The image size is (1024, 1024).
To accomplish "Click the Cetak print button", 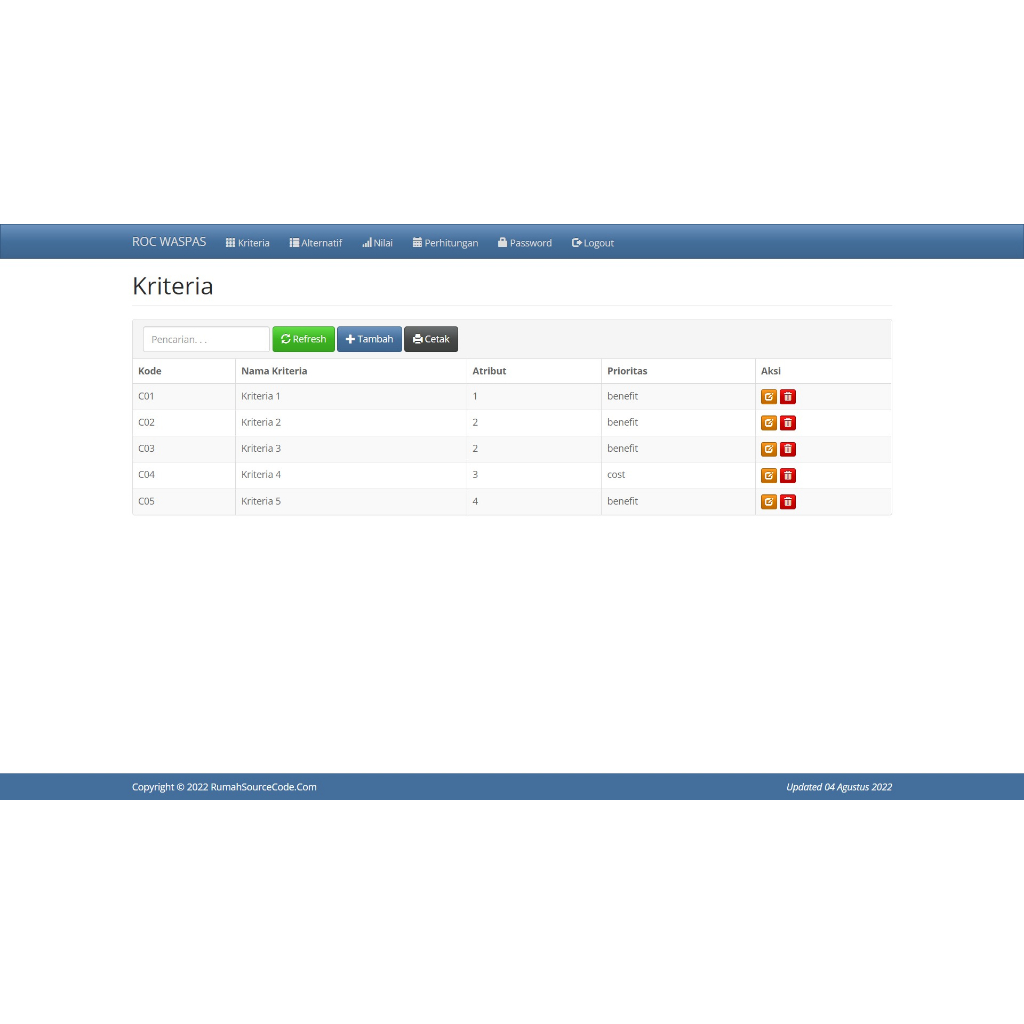I will pyautogui.click(x=431, y=339).
